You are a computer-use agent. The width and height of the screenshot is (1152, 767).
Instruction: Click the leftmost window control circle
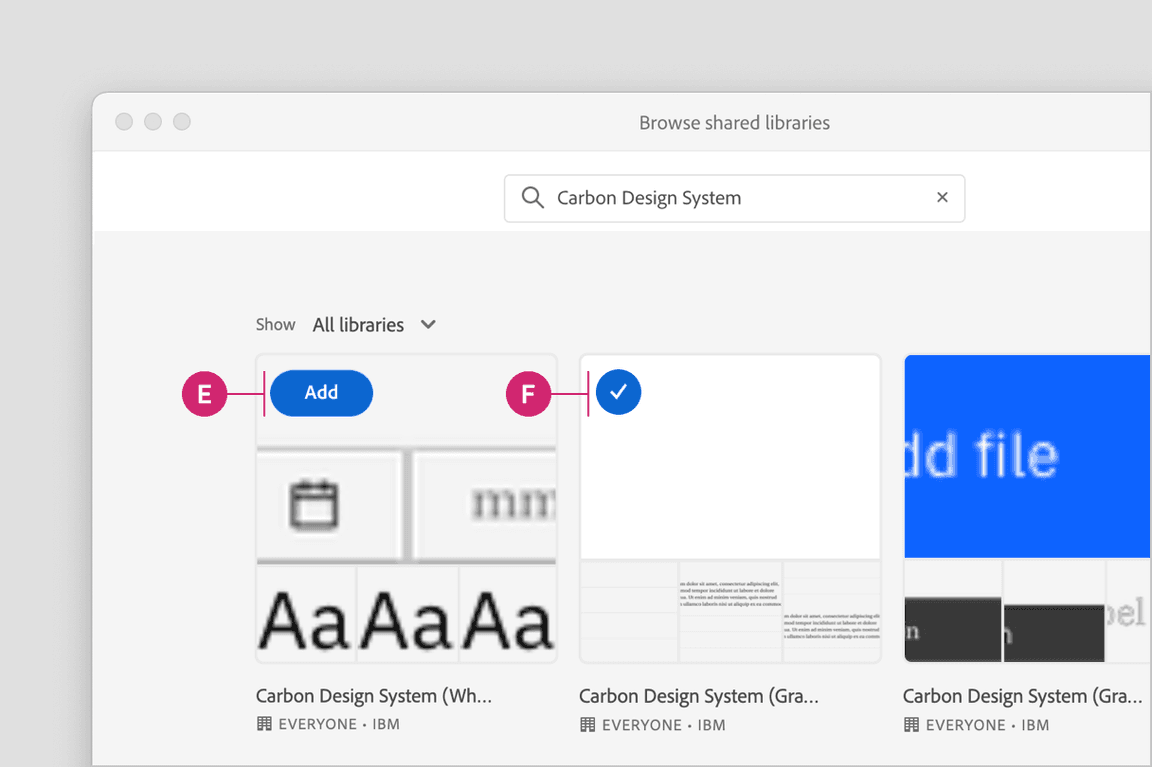click(124, 122)
